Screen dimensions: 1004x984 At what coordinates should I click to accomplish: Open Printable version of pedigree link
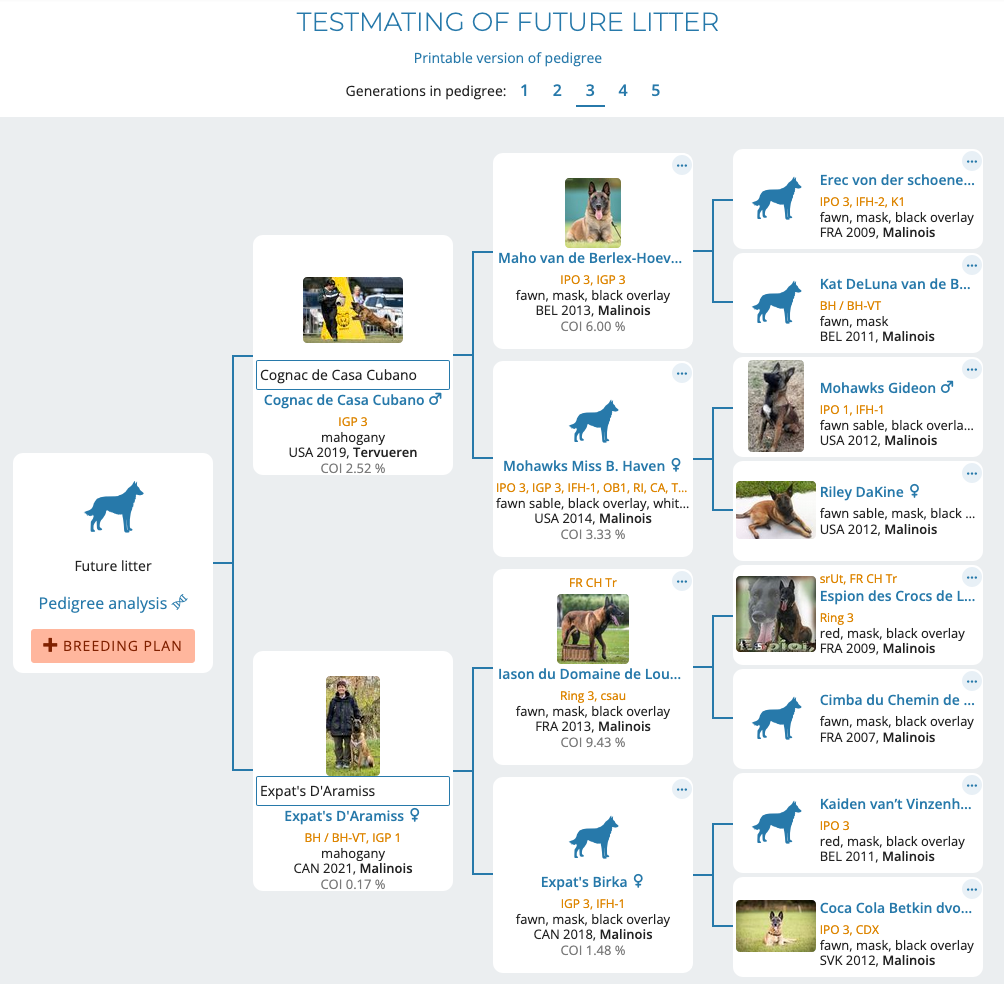[x=508, y=58]
